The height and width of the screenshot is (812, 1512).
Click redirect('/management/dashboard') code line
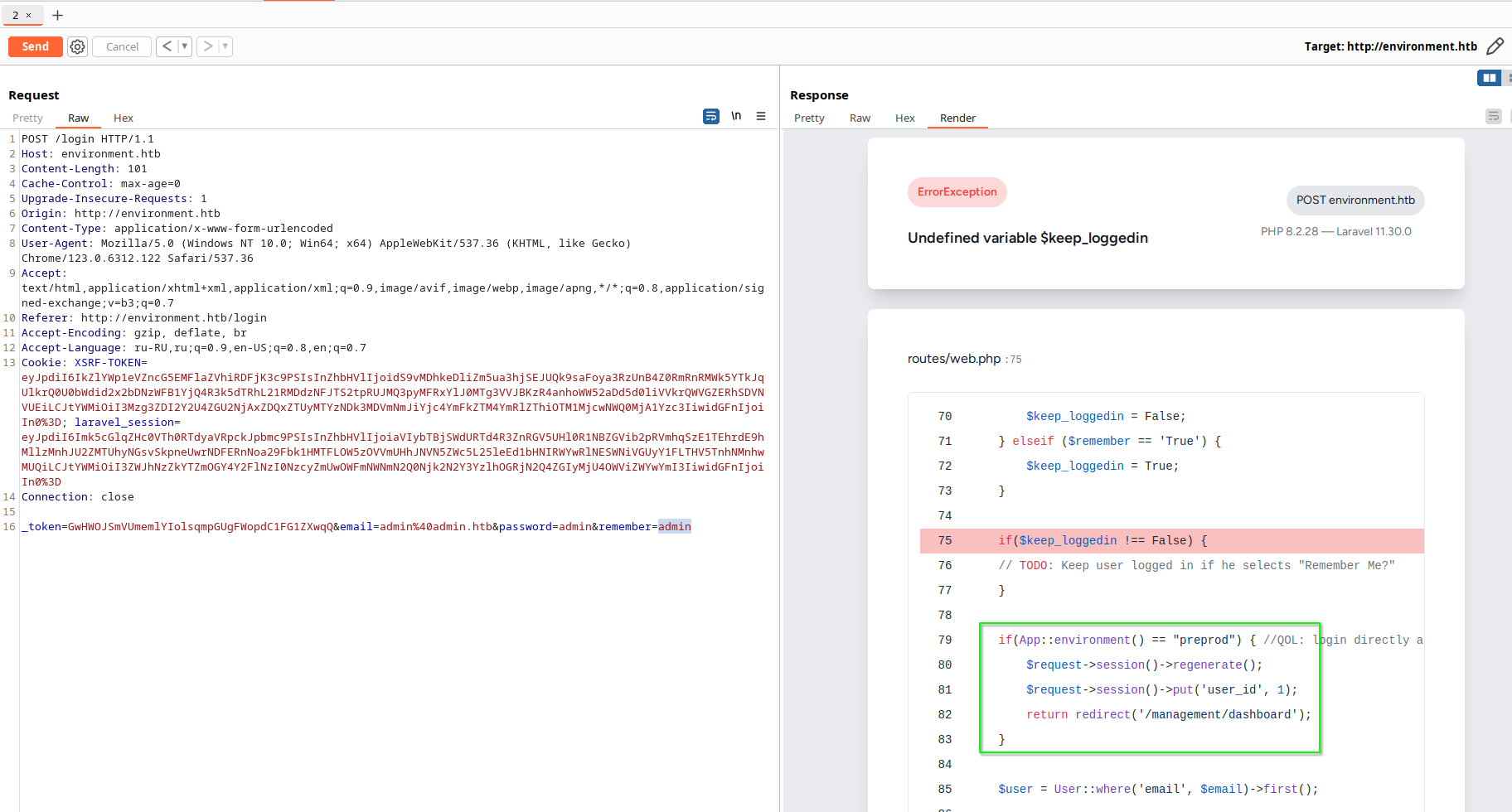point(1169,714)
